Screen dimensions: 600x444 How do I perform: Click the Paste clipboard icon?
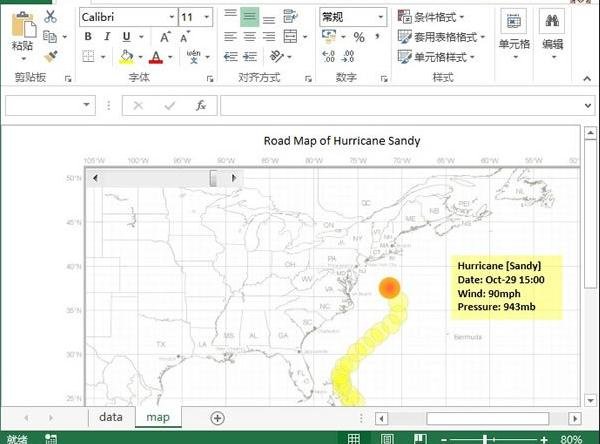click(23, 25)
